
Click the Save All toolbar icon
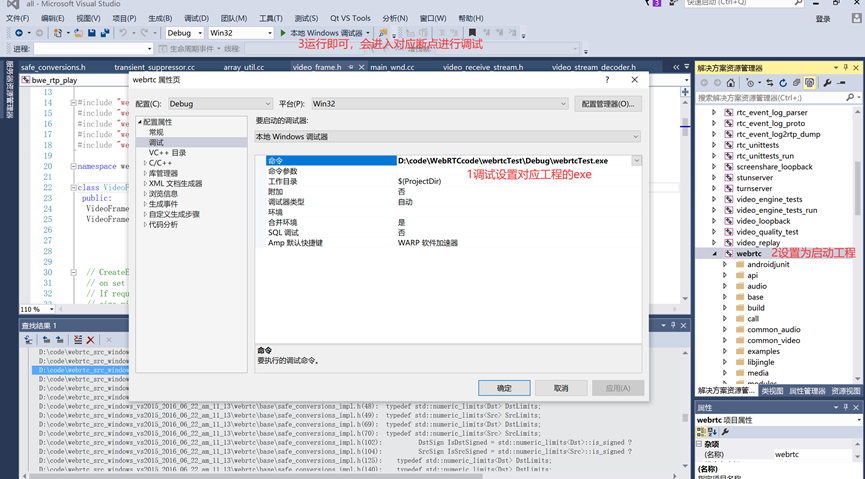coord(104,33)
